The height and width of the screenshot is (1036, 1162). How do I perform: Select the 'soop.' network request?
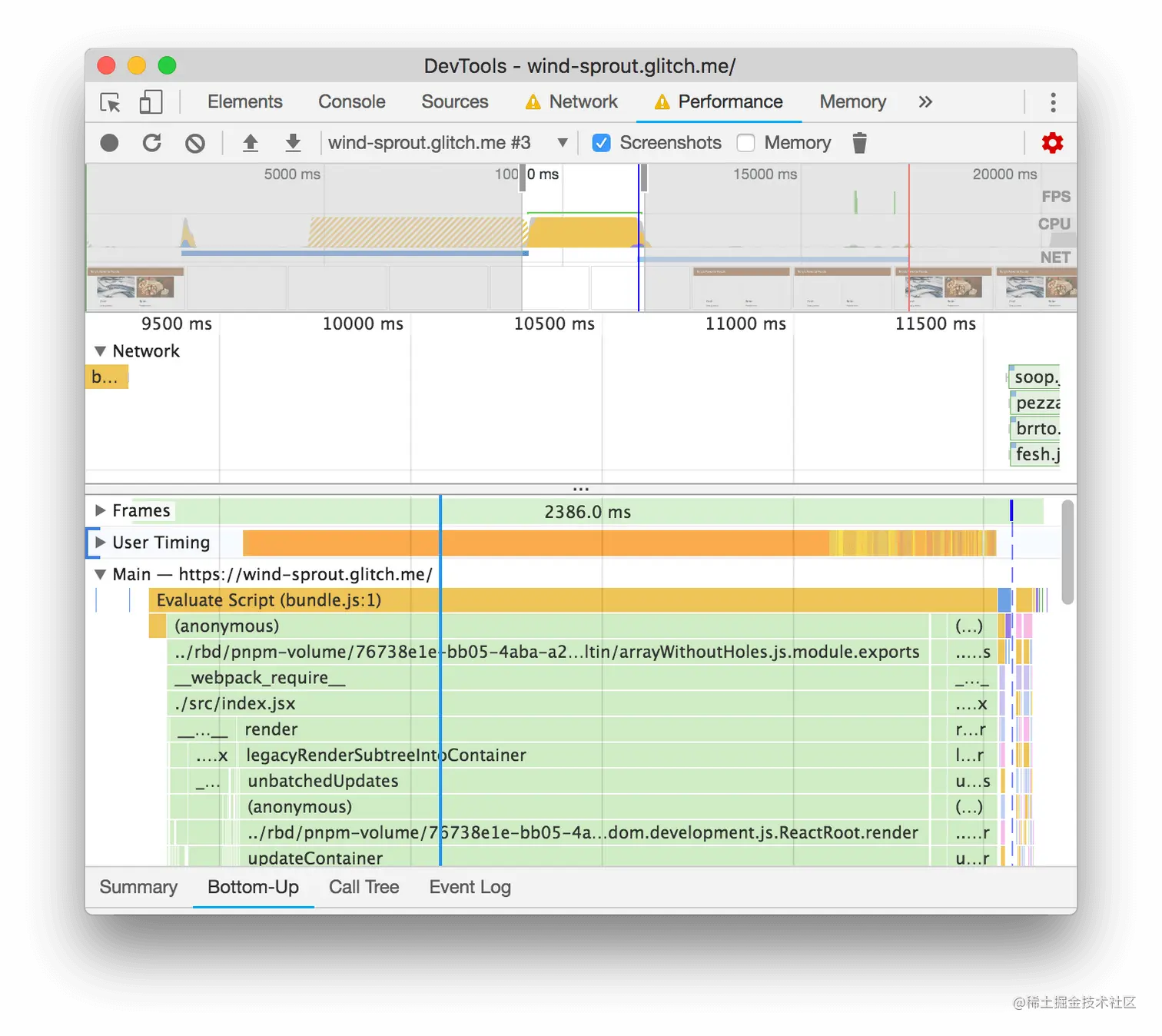pos(1034,377)
